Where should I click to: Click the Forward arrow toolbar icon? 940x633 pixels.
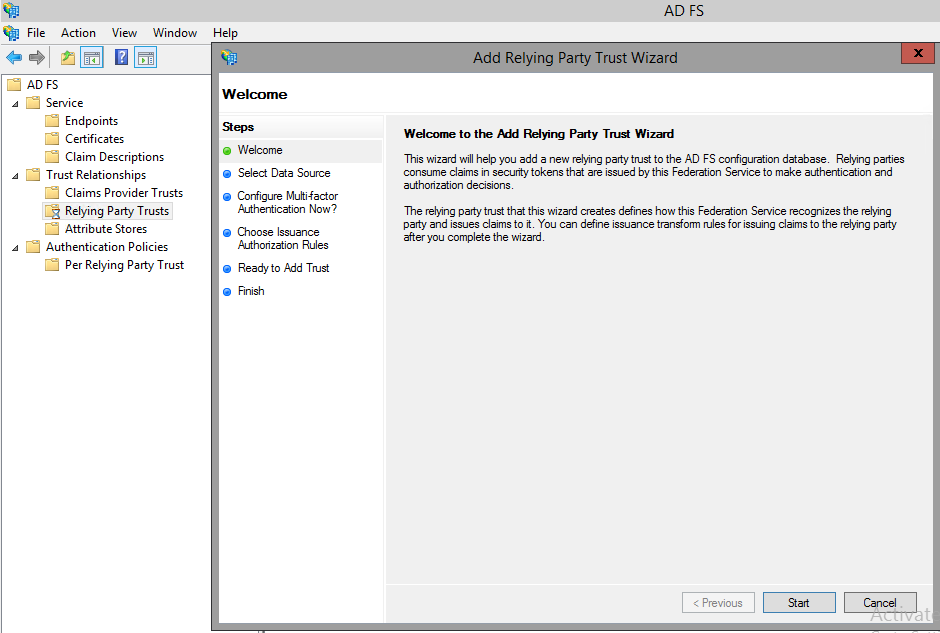click(x=37, y=57)
